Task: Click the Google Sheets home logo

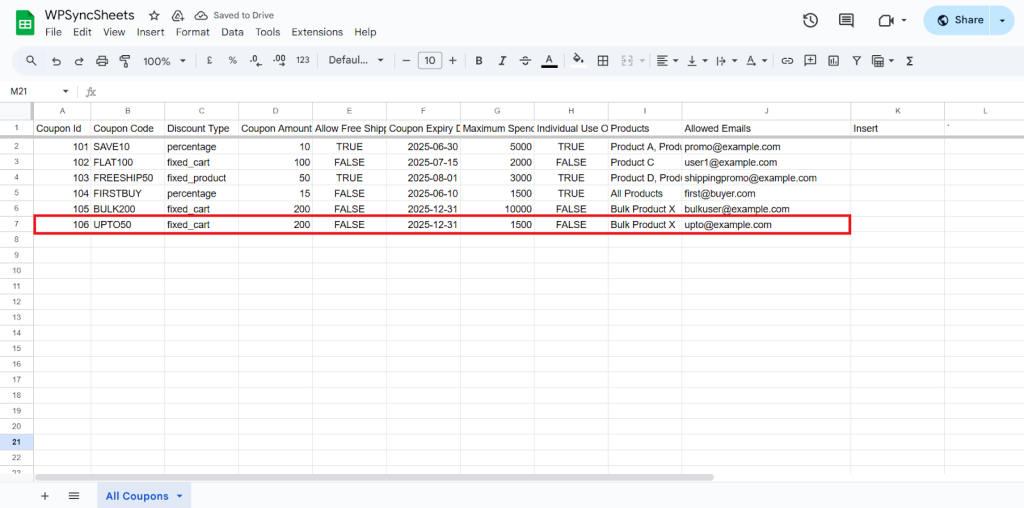Action: pyautogui.click(x=25, y=24)
